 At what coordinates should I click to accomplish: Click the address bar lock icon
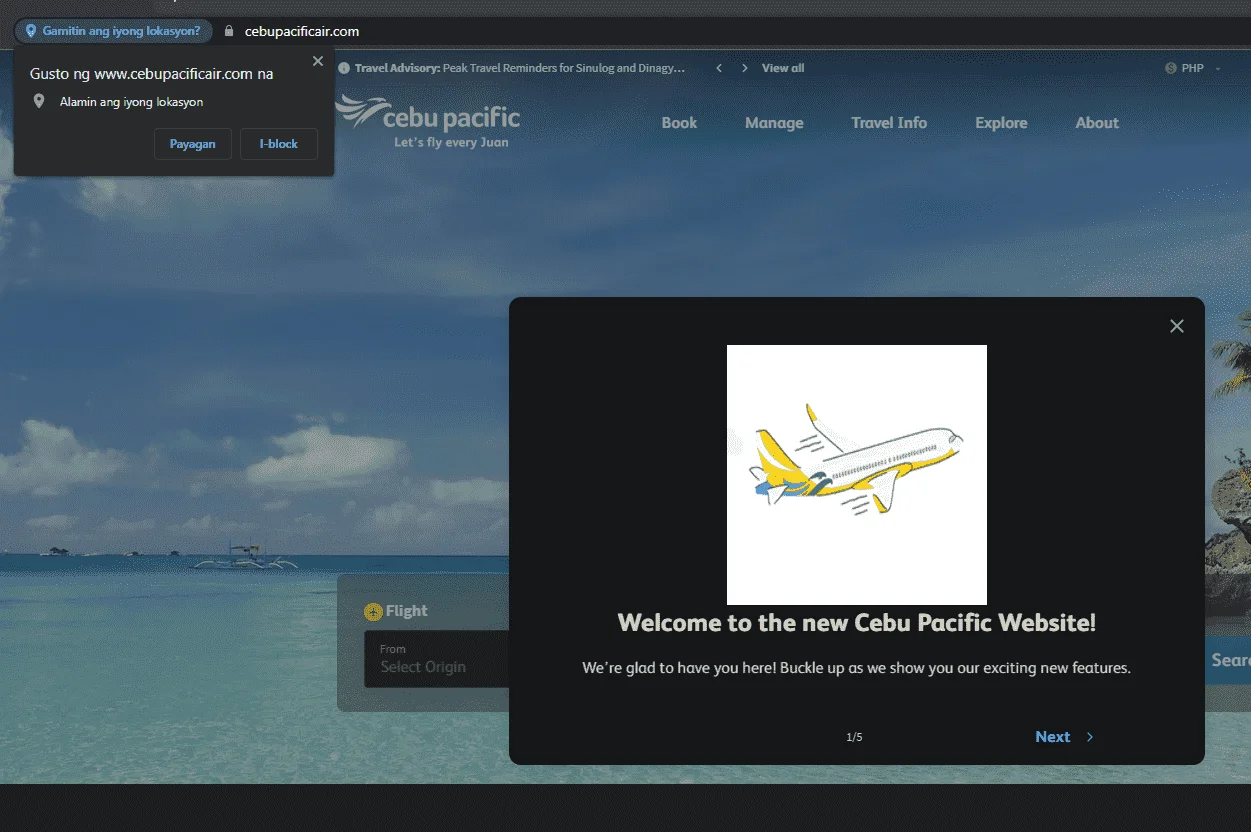(x=229, y=31)
